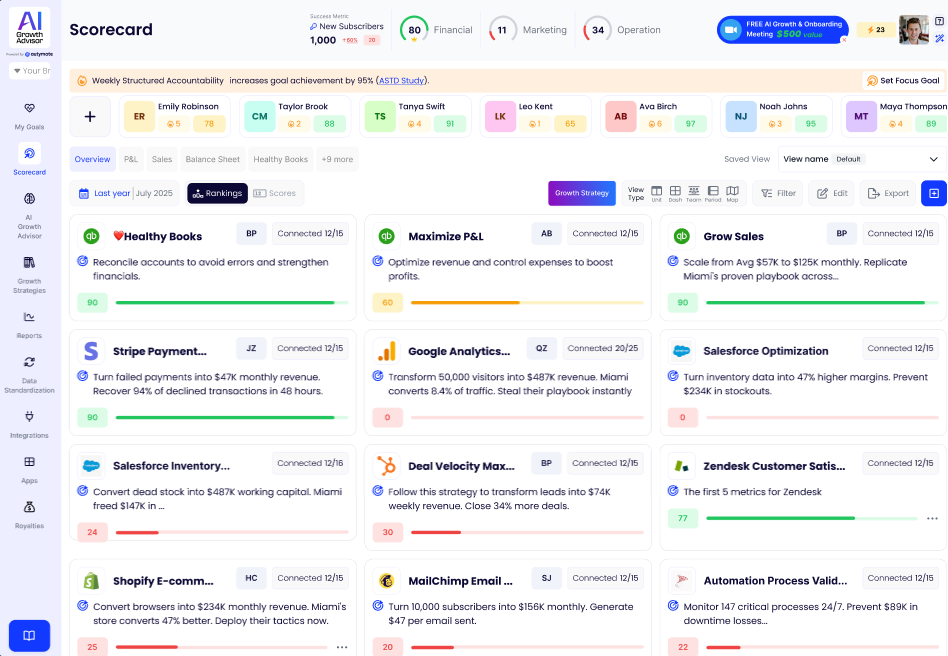
Task: Expand the Saved View name dropdown
Action: pyautogui.click(x=861, y=159)
